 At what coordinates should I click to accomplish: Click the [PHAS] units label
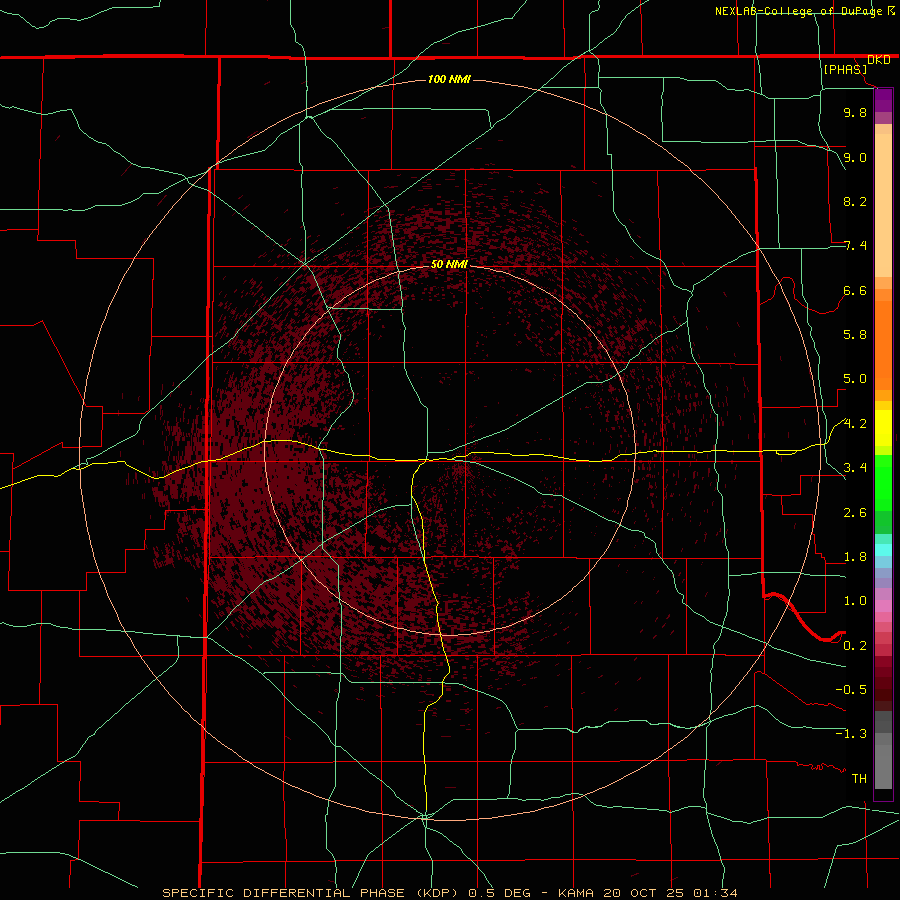click(x=845, y=69)
